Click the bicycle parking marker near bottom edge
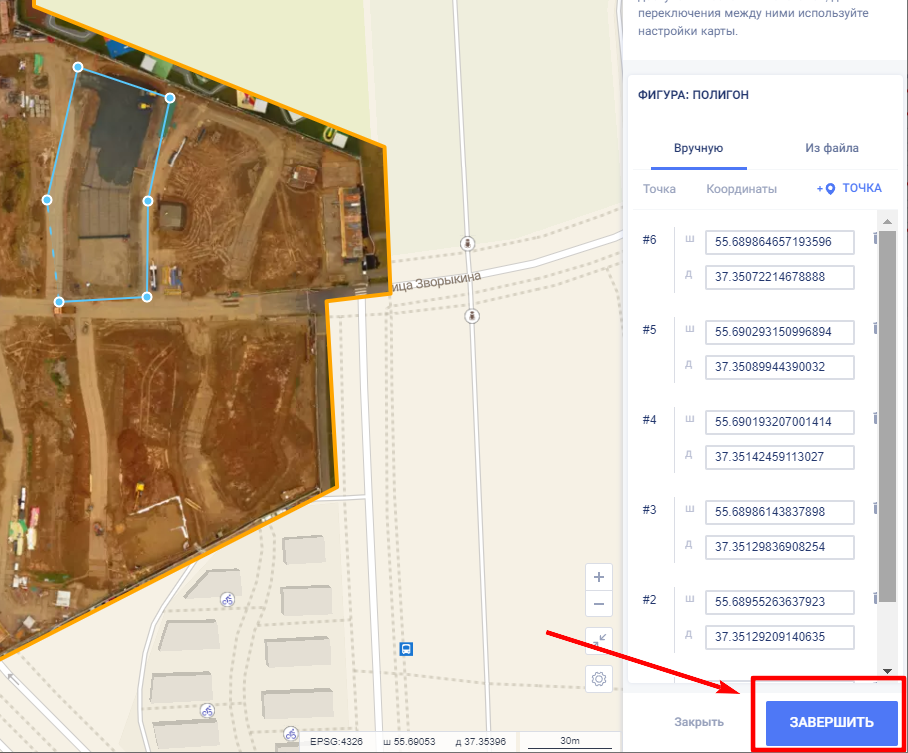908x753 pixels. pyautogui.click(x=290, y=733)
